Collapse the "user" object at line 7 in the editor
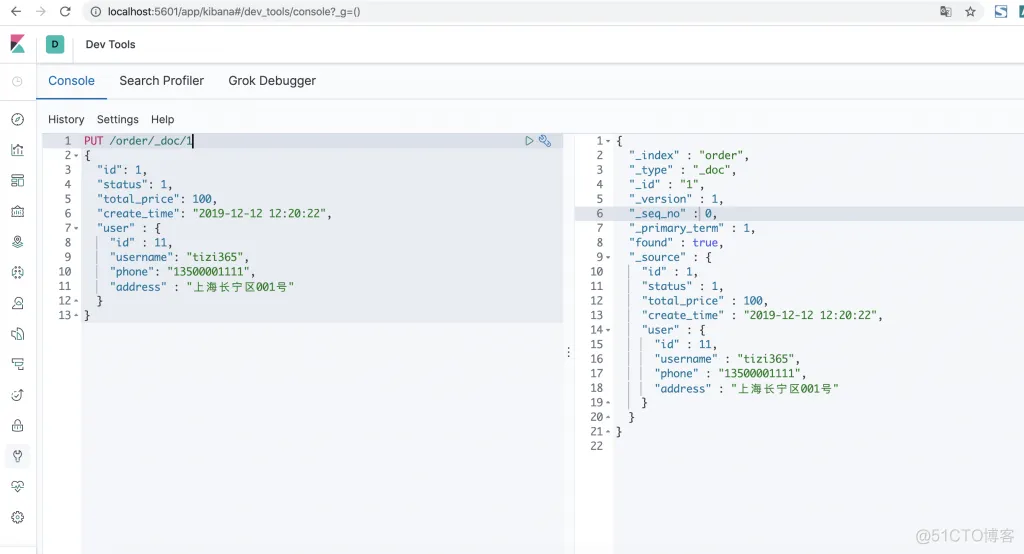 pyautogui.click(x=76, y=228)
